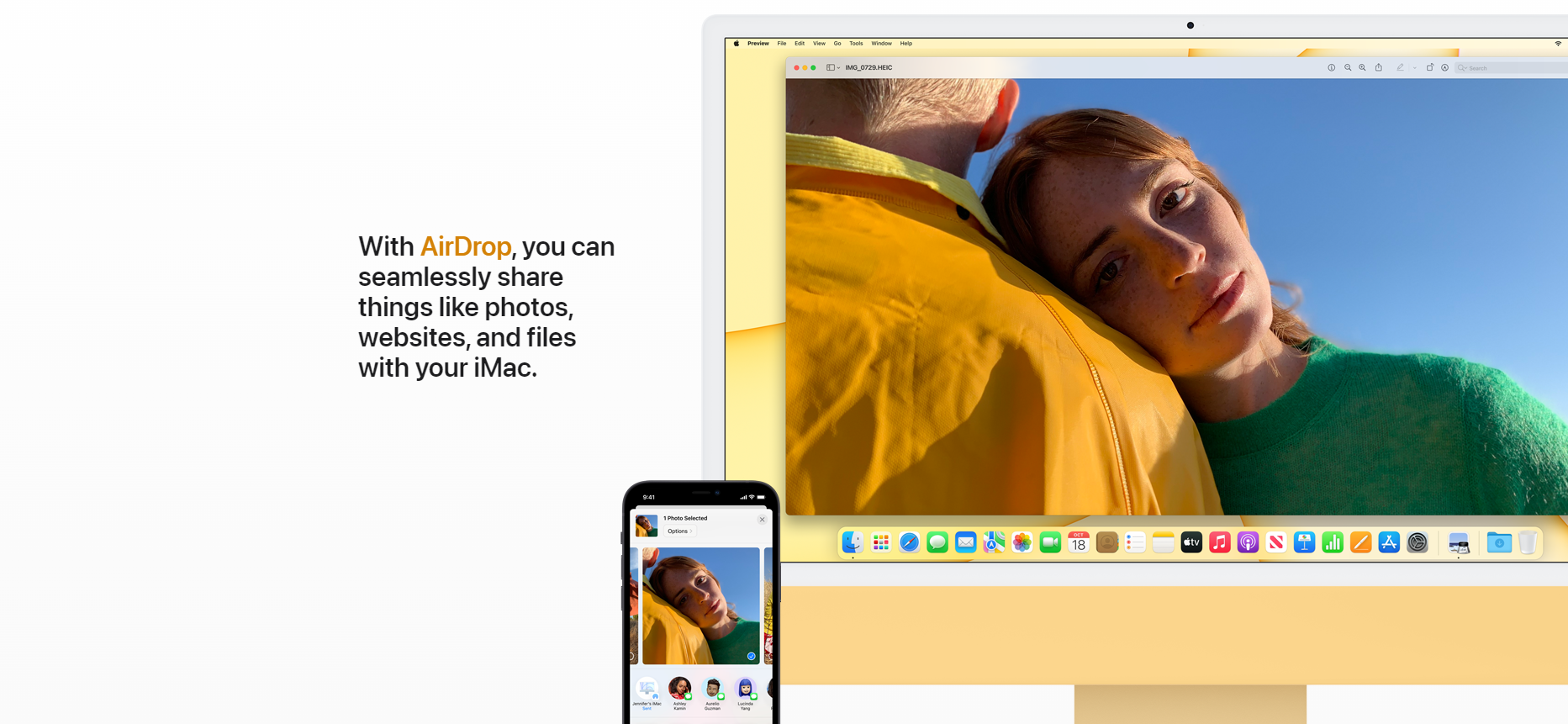Launch the Photos app in the Dock
Viewport: 1568px width, 724px height.
pyautogui.click(x=1022, y=543)
